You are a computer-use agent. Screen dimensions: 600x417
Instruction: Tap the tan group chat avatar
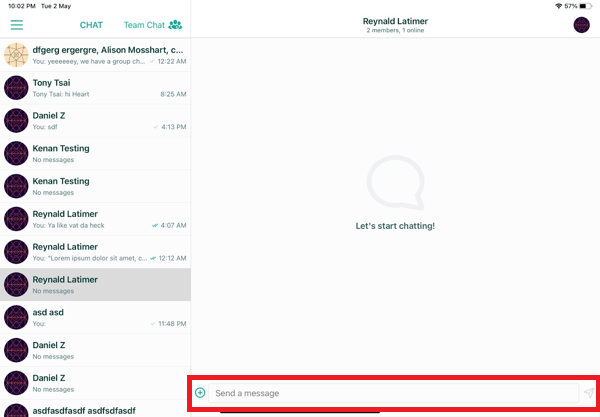pyautogui.click(x=16, y=55)
